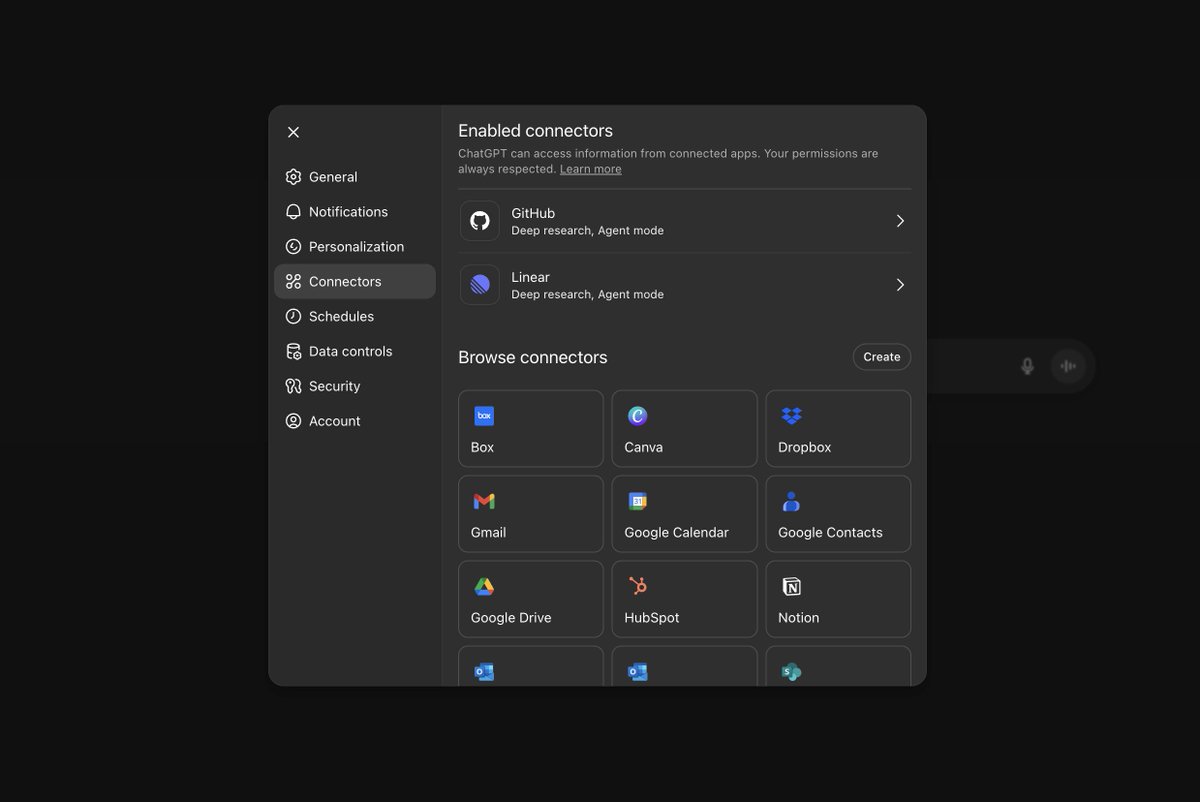Click the Data controls database icon
The height and width of the screenshot is (802, 1200).
(293, 351)
